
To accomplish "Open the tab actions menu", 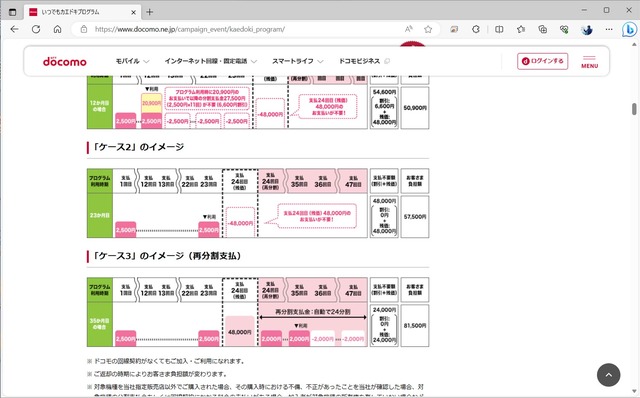I will coord(13,12).
